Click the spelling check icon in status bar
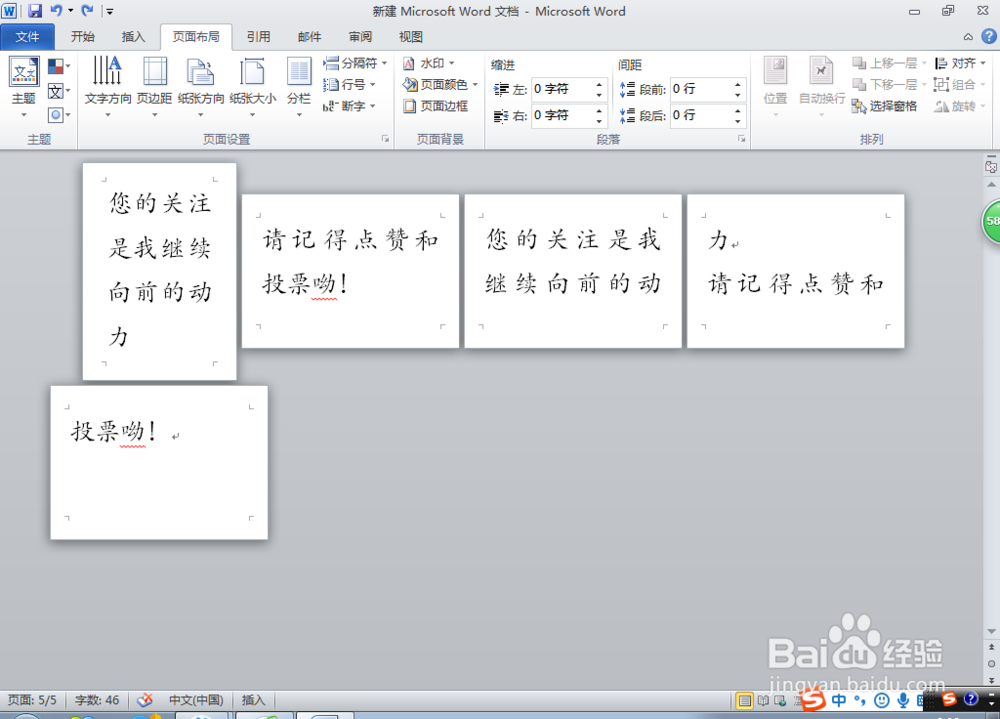The width and height of the screenshot is (1000, 719). tap(145, 700)
